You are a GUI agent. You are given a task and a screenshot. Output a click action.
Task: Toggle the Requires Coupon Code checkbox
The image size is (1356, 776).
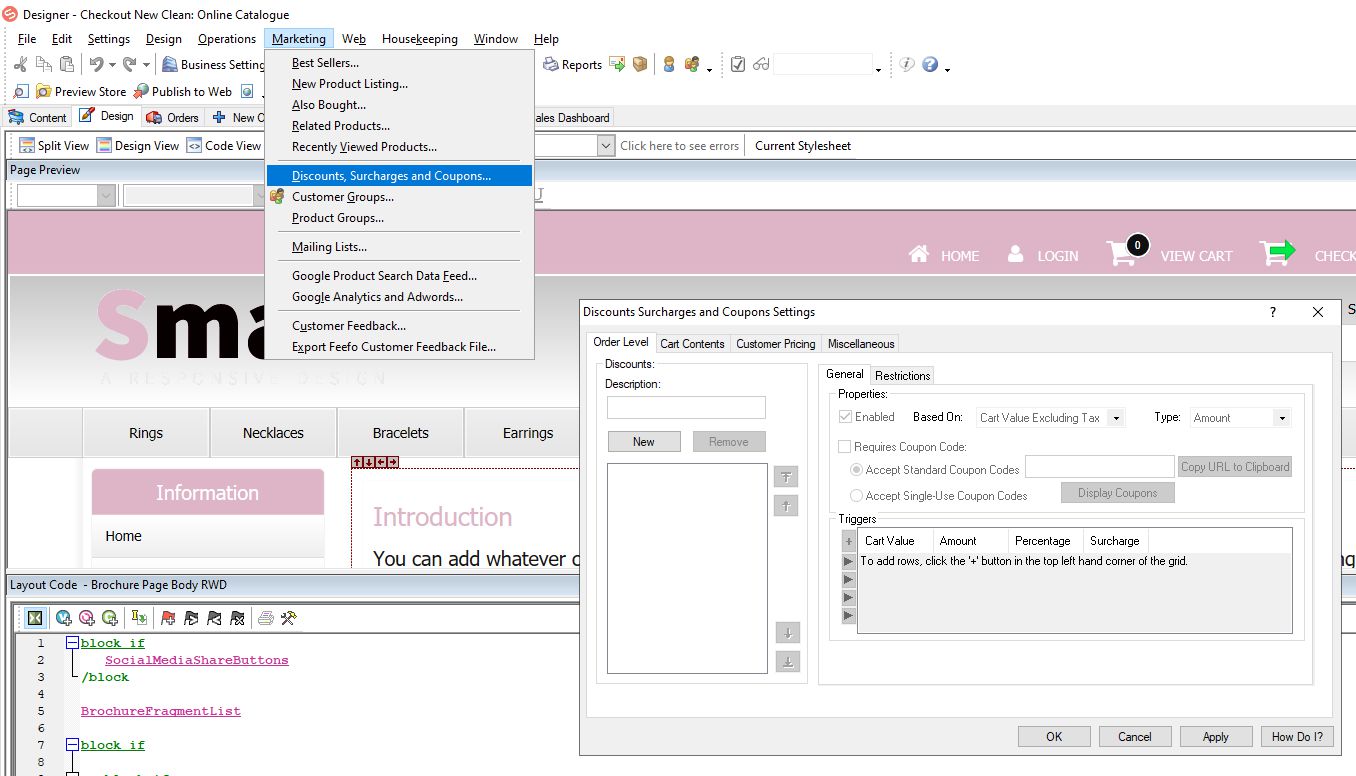[x=845, y=447]
